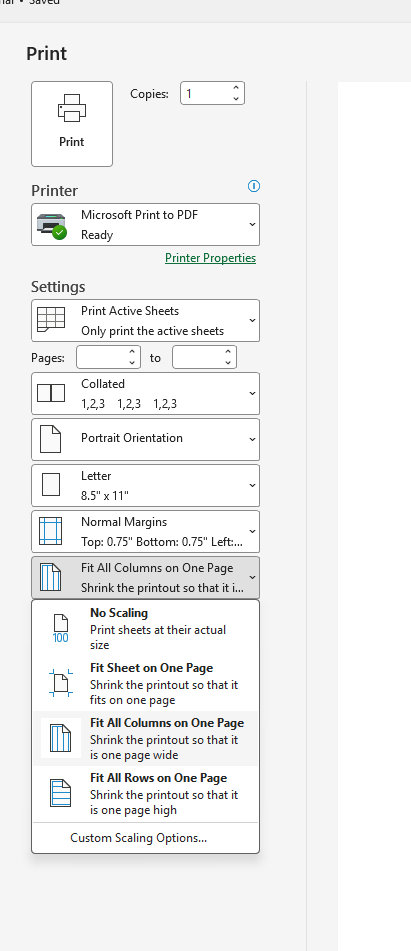
Task: Expand the Printer selection dropdown
Action: (x=145, y=224)
